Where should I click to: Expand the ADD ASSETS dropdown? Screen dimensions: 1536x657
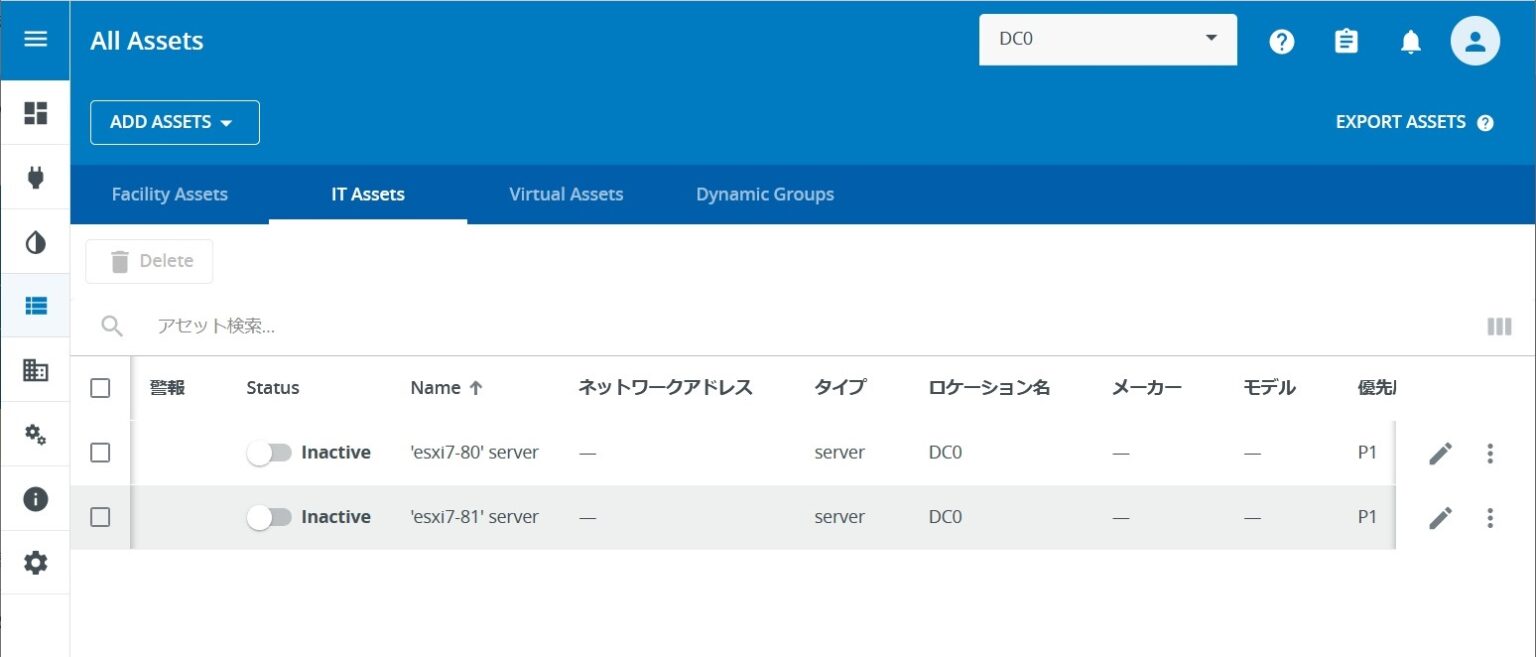(x=174, y=122)
